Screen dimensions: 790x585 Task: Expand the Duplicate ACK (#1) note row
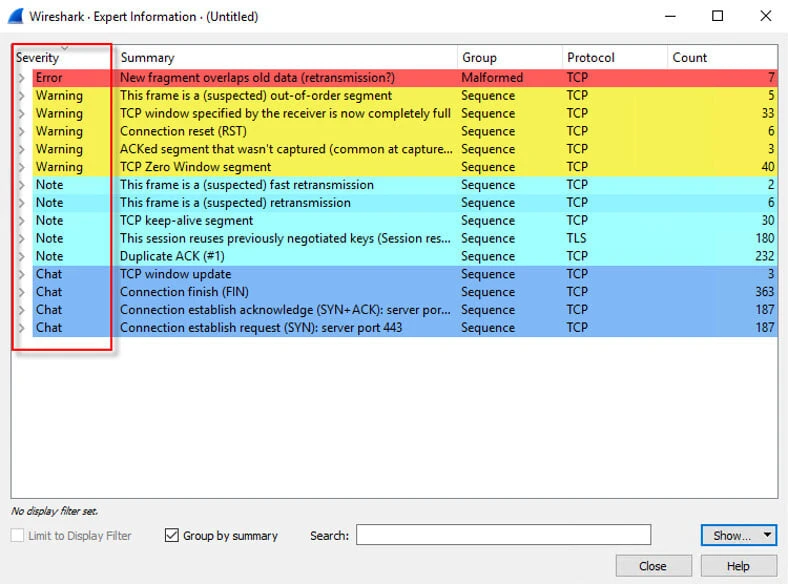[x=21, y=257]
